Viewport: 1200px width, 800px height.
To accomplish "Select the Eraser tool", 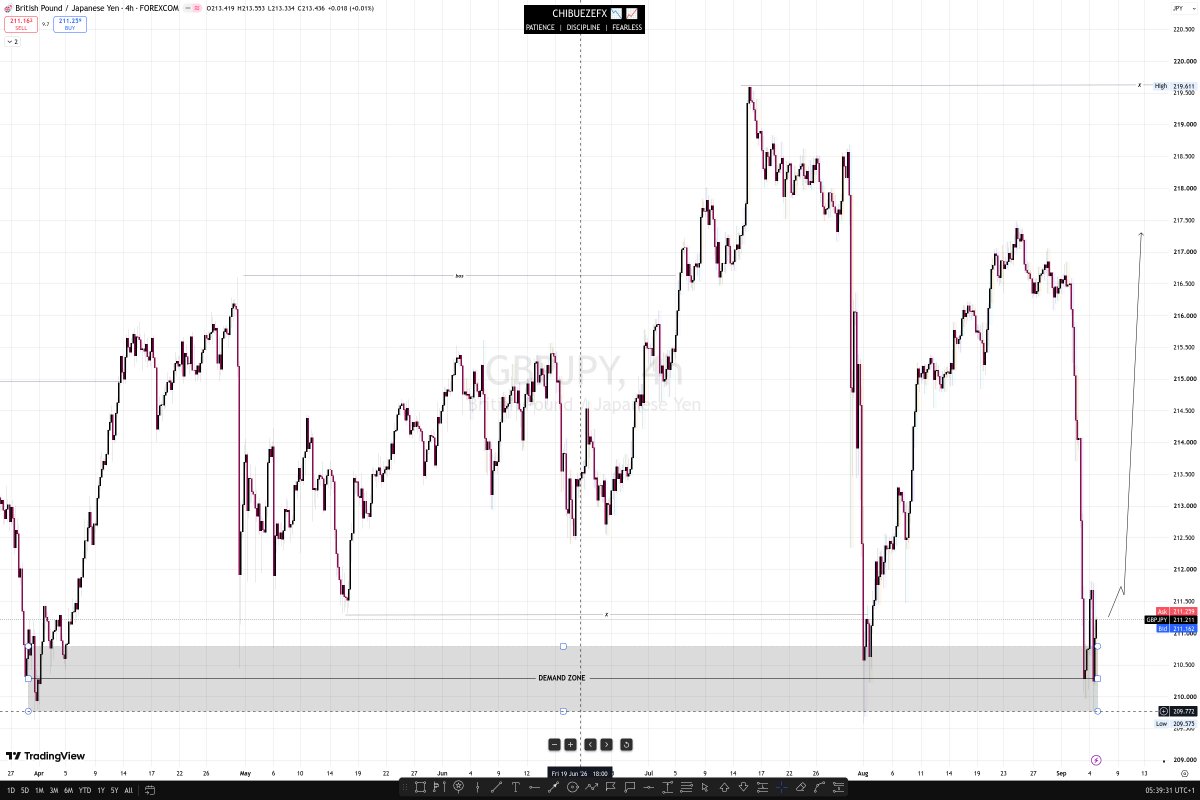I will [800, 787].
